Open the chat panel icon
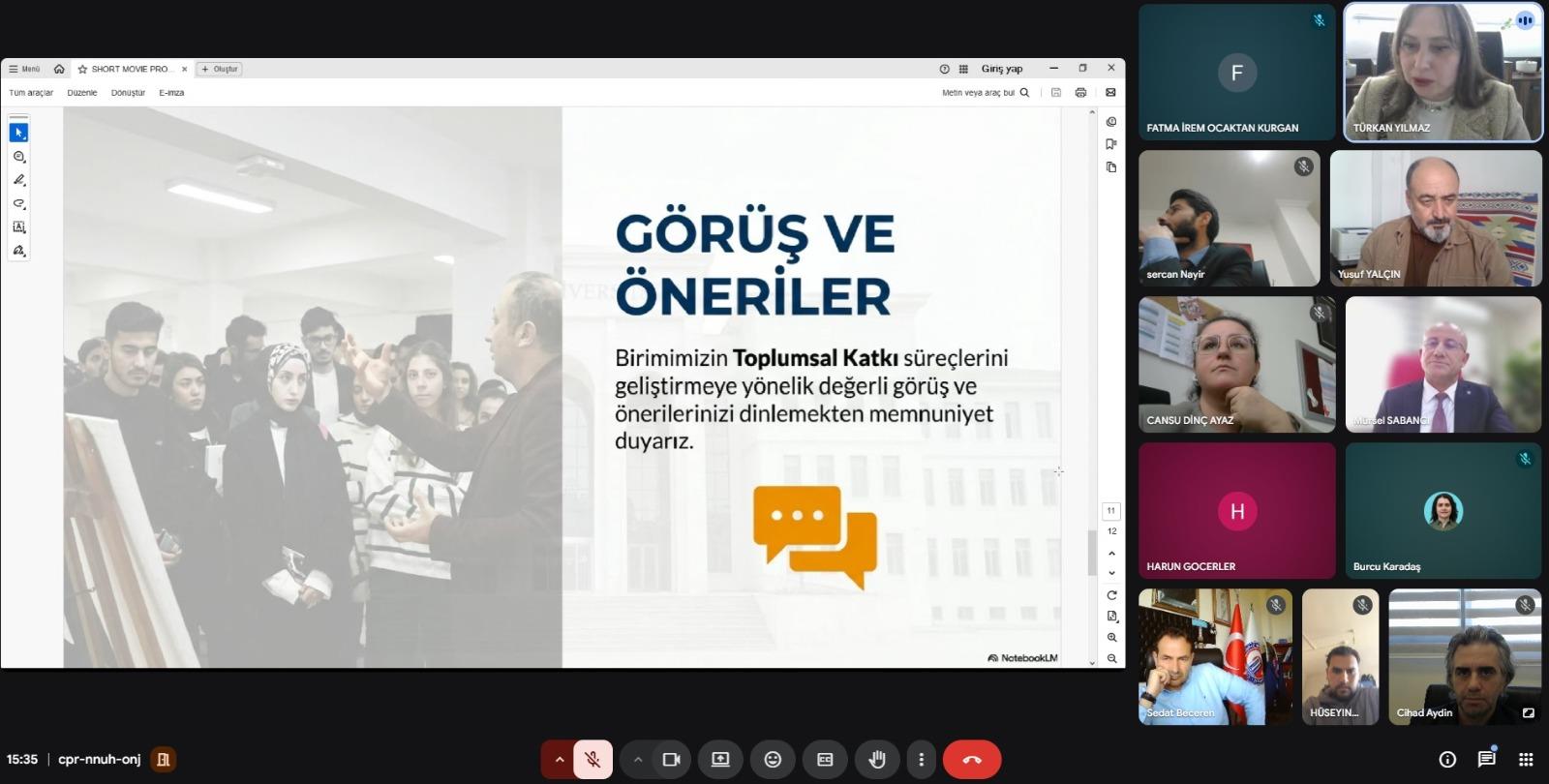The height and width of the screenshot is (784, 1549). pos(1486,760)
